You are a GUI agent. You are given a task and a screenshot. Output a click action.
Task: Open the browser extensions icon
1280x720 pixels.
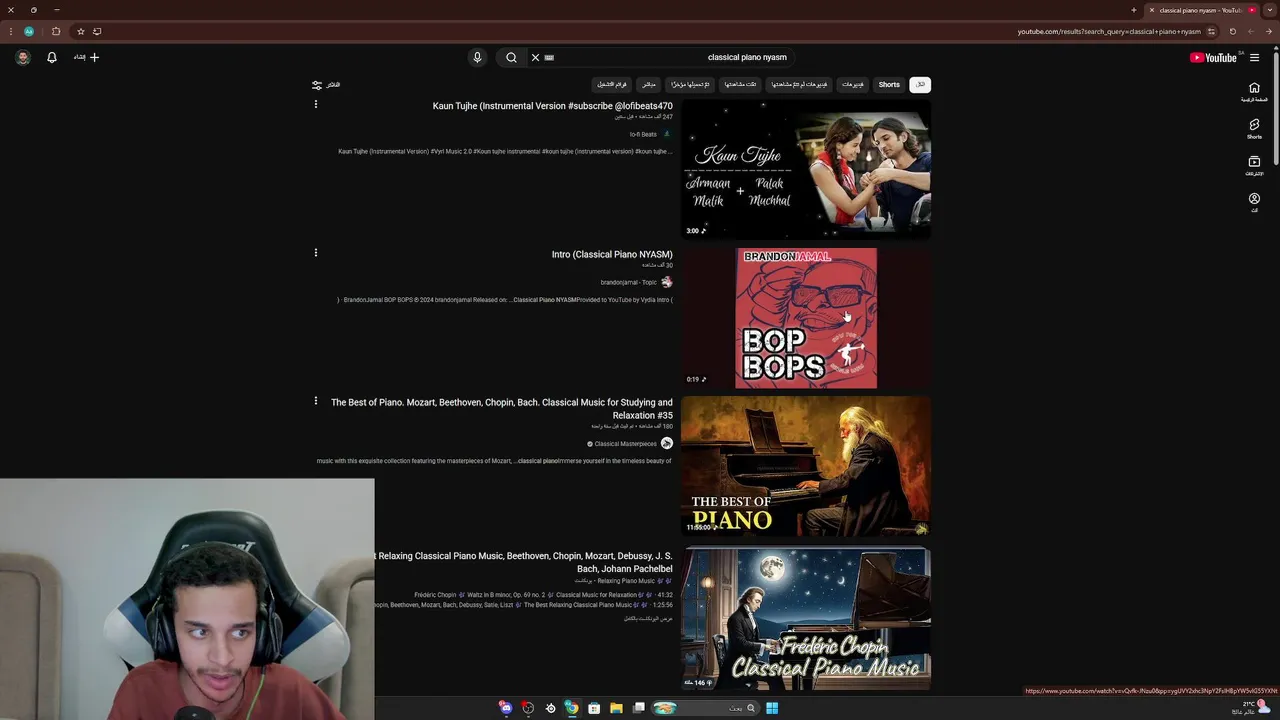click(x=56, y=31)
